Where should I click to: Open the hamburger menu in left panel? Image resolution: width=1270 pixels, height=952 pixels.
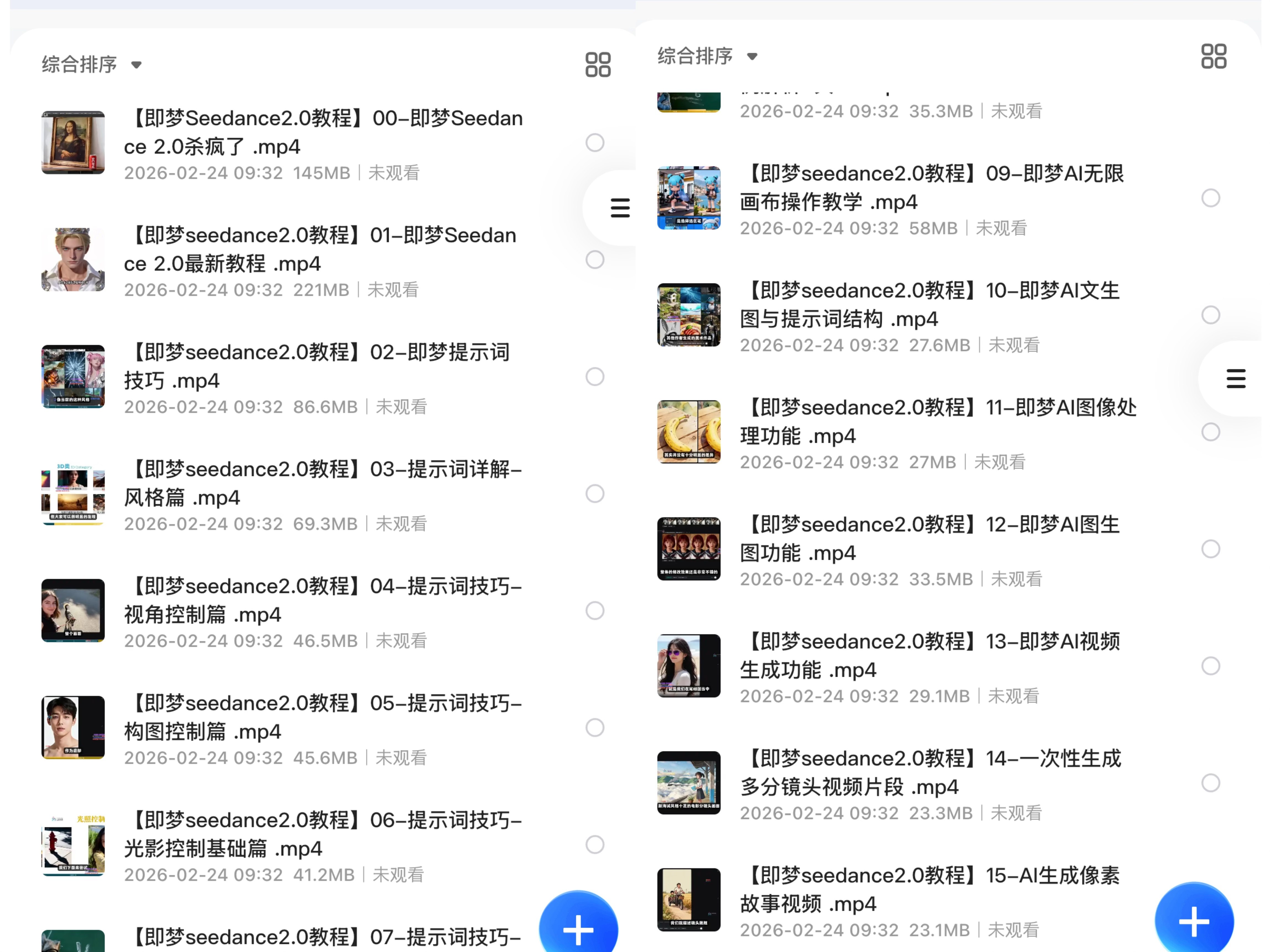pyautogui.click(x=620, y=208)
